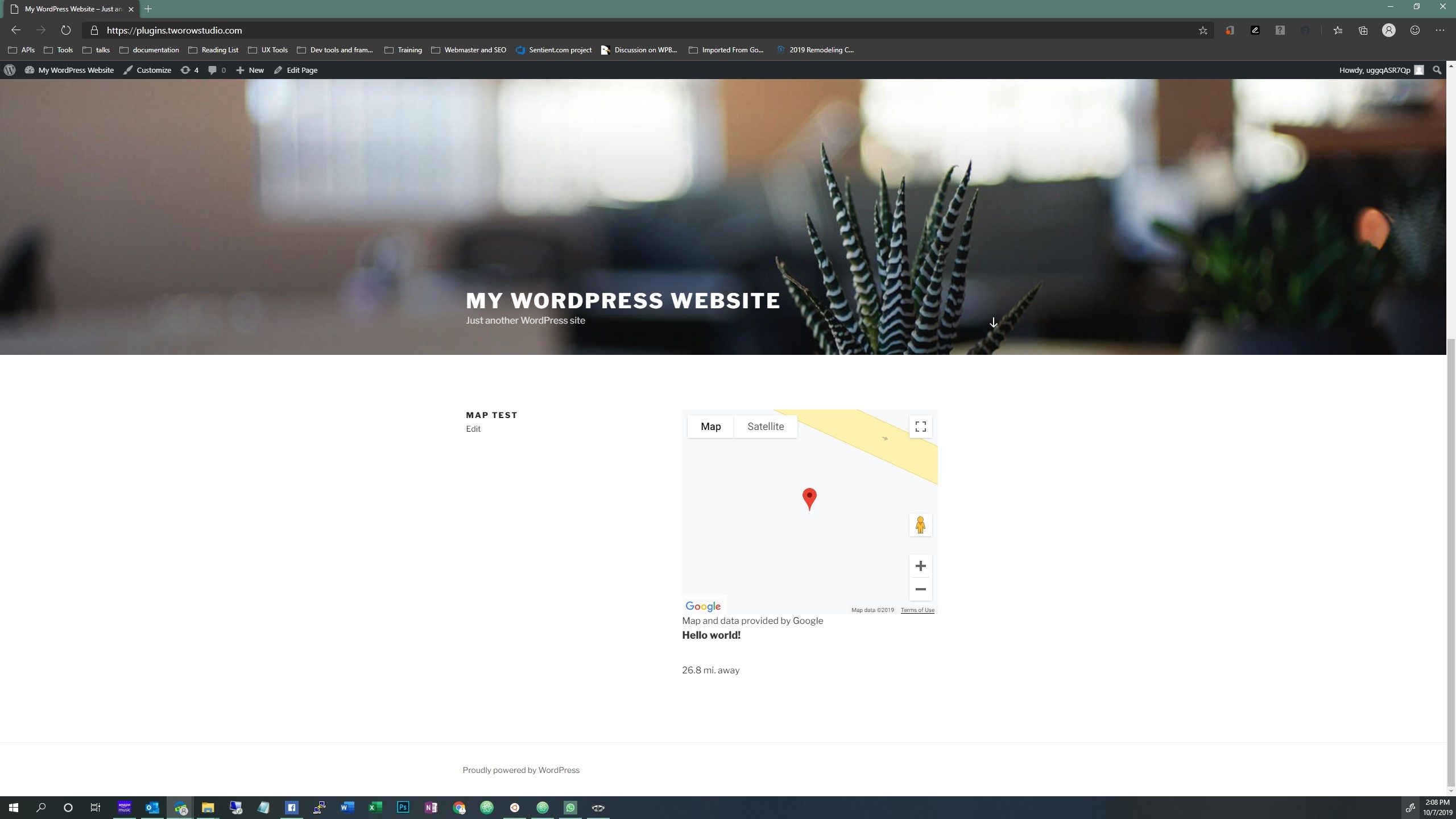Open a new browser tab
The image size is (1456, 819).
[148, 9]
